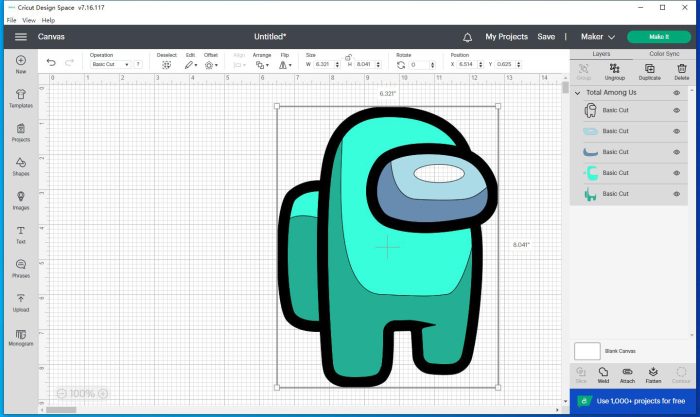
Task: Collapse the Total Among Us group
Action: pyautogui.click(x=578, y=93)
